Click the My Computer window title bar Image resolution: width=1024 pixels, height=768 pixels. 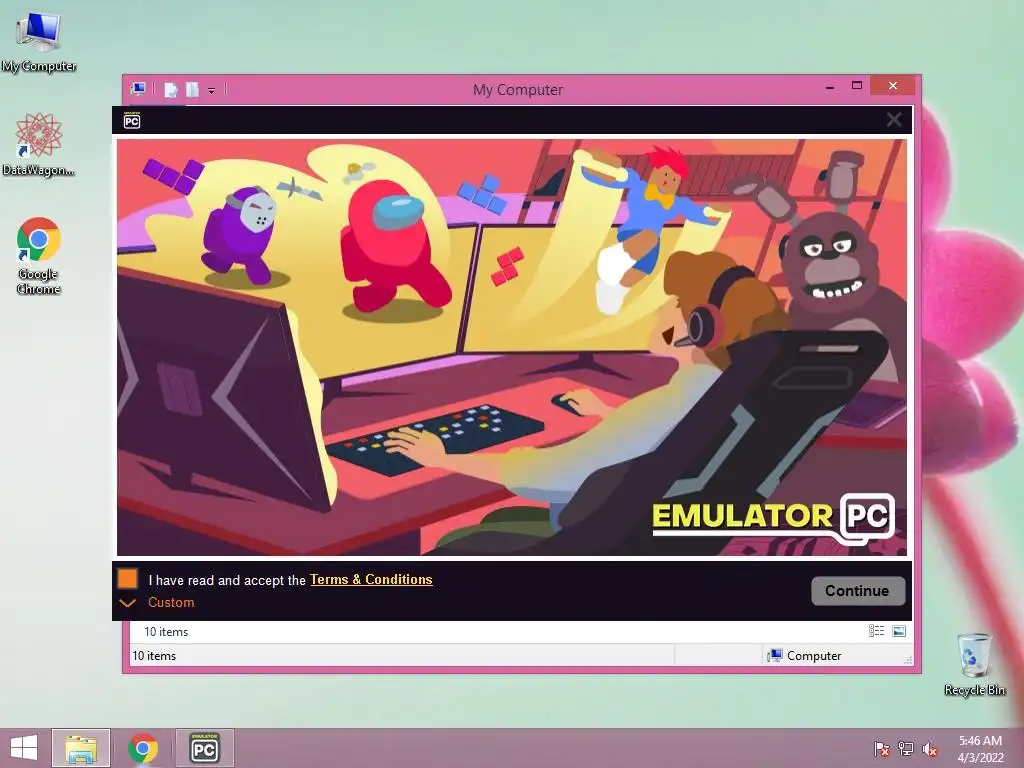click(518, 89)
